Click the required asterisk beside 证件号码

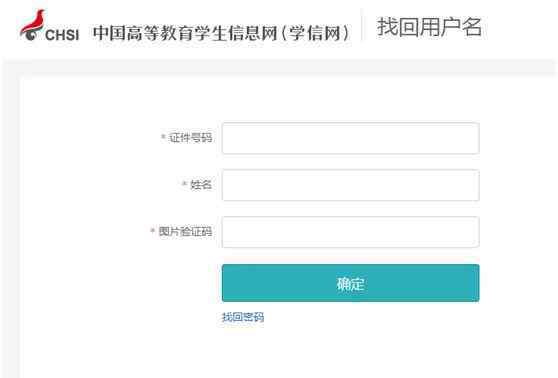coord(163,137)
